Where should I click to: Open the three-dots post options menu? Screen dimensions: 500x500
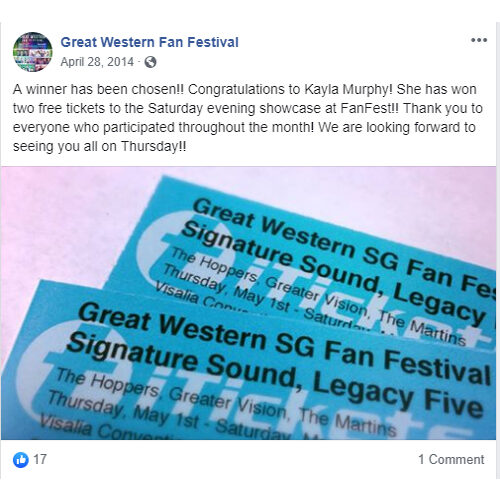[x=479, y=40]
